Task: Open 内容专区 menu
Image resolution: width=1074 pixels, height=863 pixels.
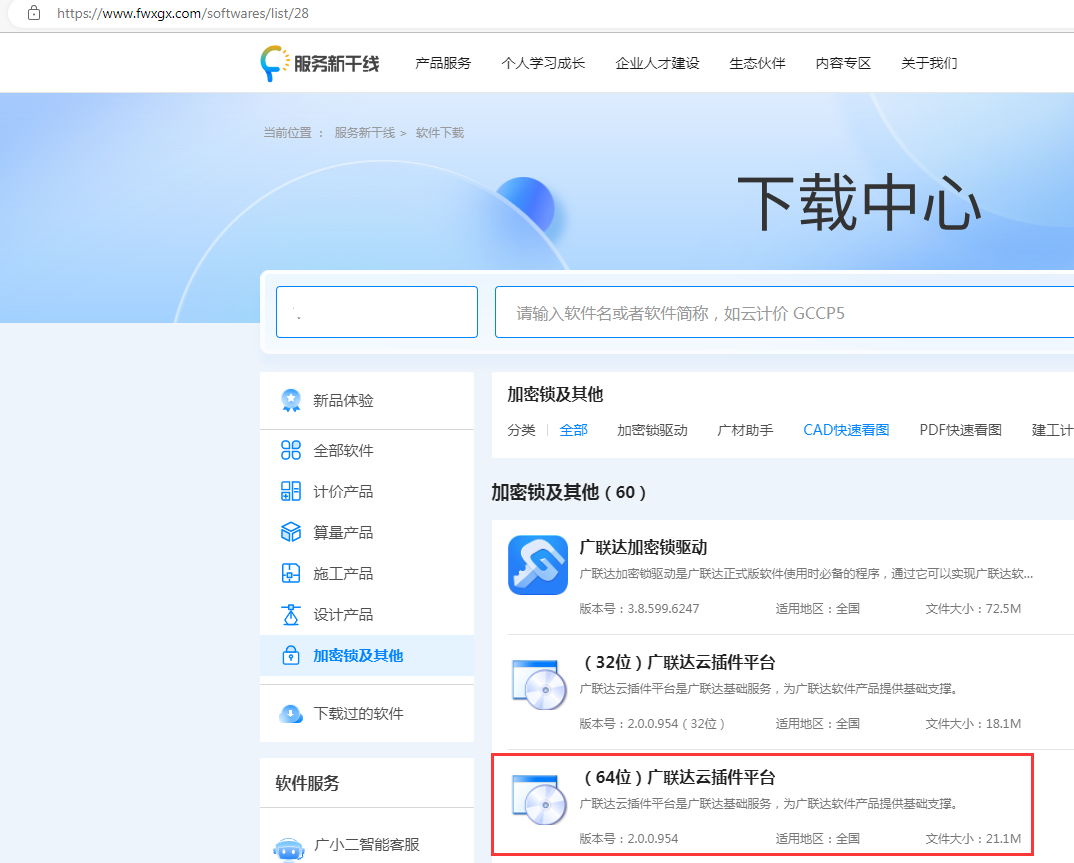Action: pos(843,64)
